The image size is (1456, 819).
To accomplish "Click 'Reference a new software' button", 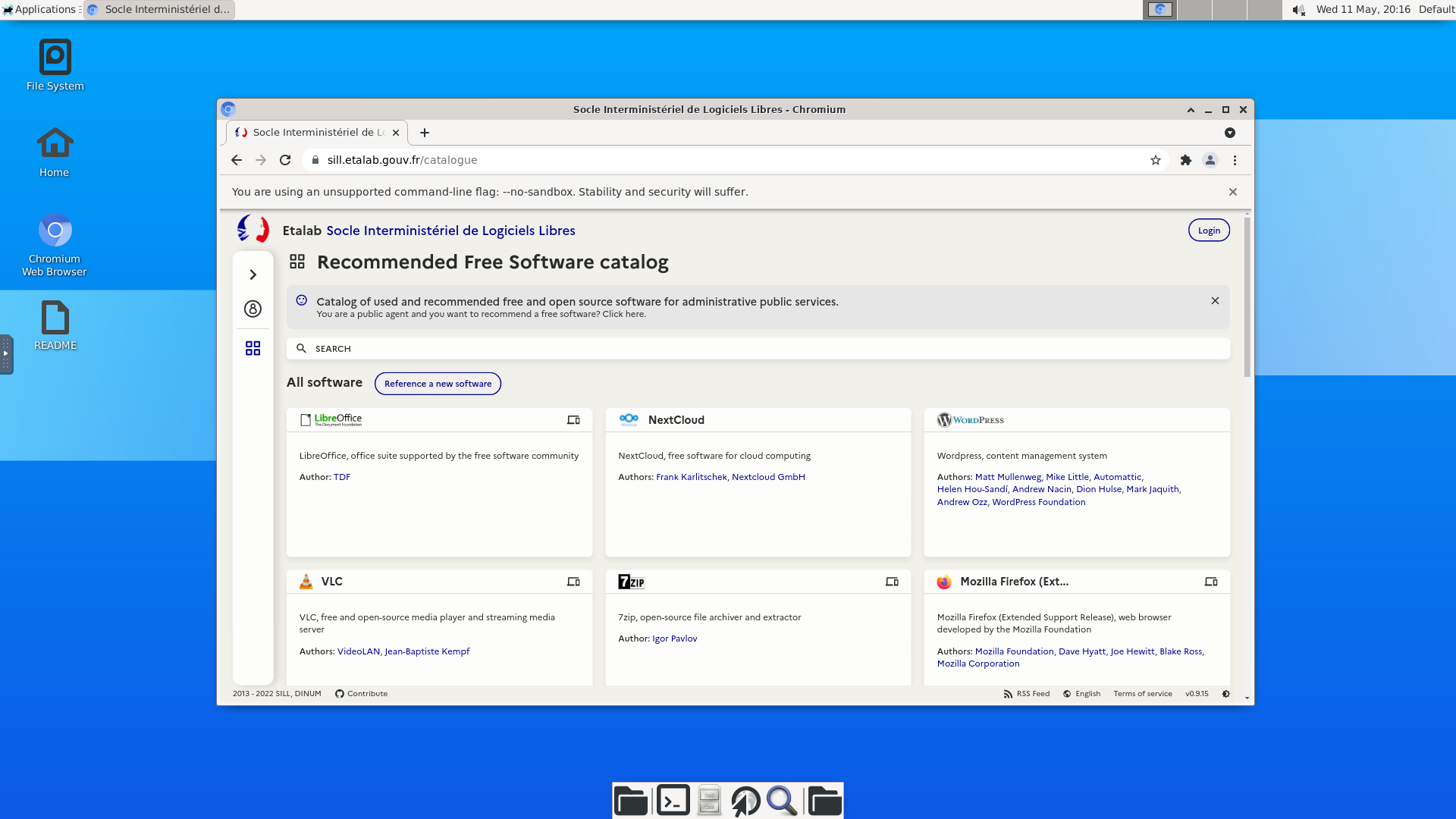I will pos(438,383).
